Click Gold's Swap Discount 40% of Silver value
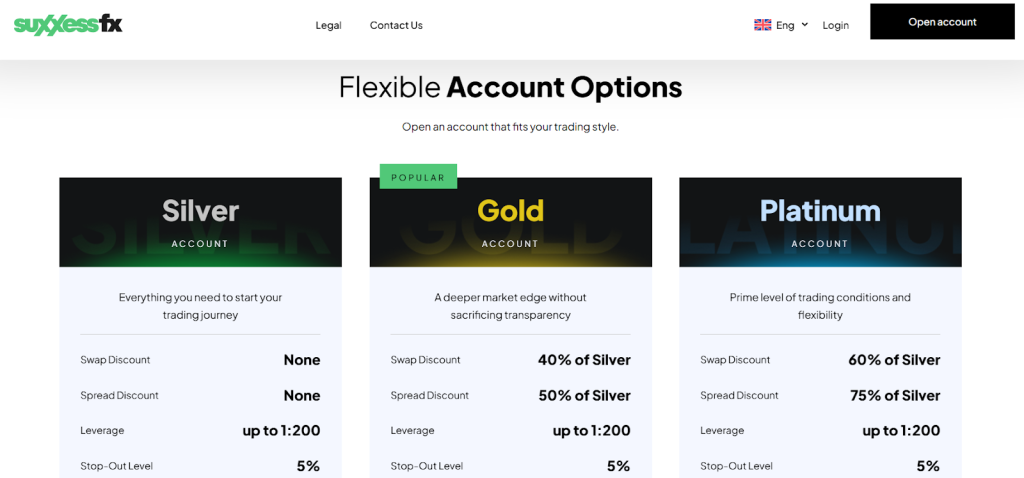Screen dimensions: 1024x478 (x=584, y=360)
